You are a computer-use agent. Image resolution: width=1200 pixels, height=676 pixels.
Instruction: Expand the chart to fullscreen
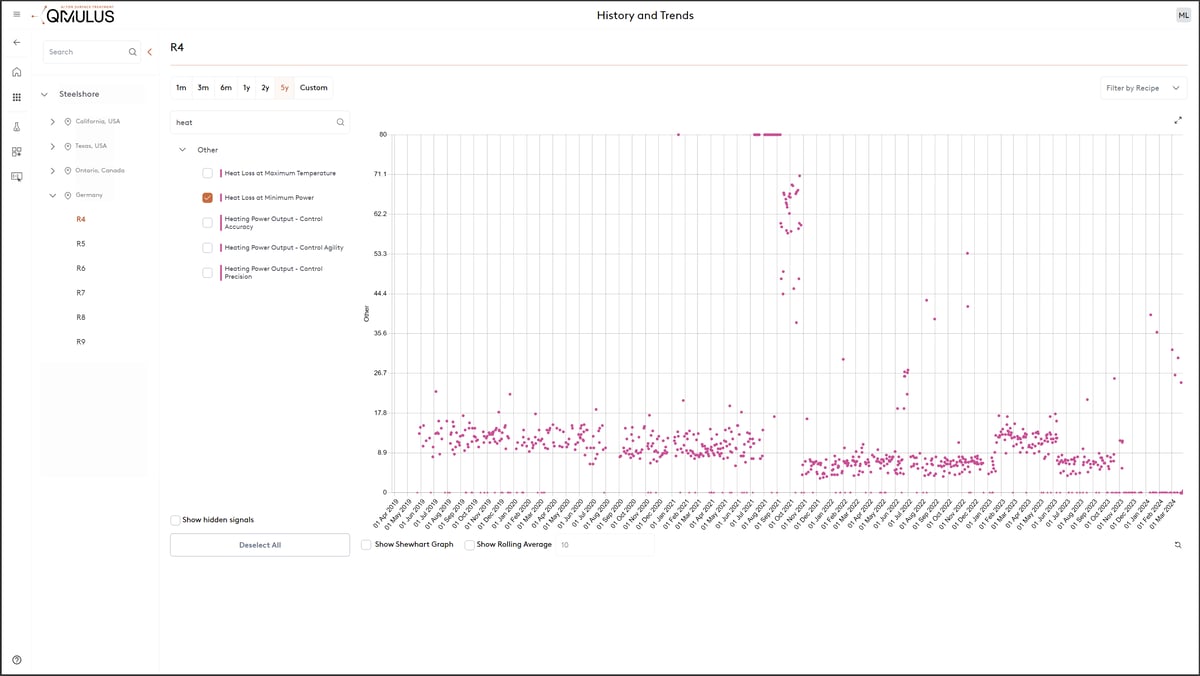coord(1178,121)
